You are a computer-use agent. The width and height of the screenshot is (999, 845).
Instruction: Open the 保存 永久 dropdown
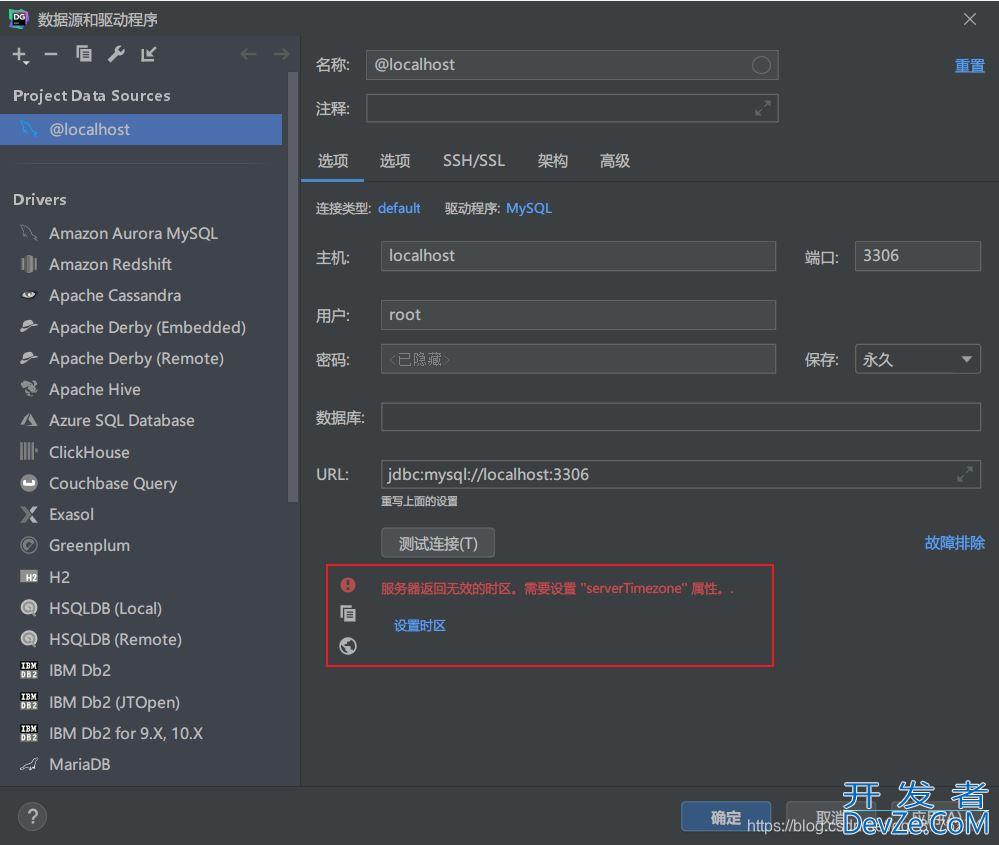point(917,359)
